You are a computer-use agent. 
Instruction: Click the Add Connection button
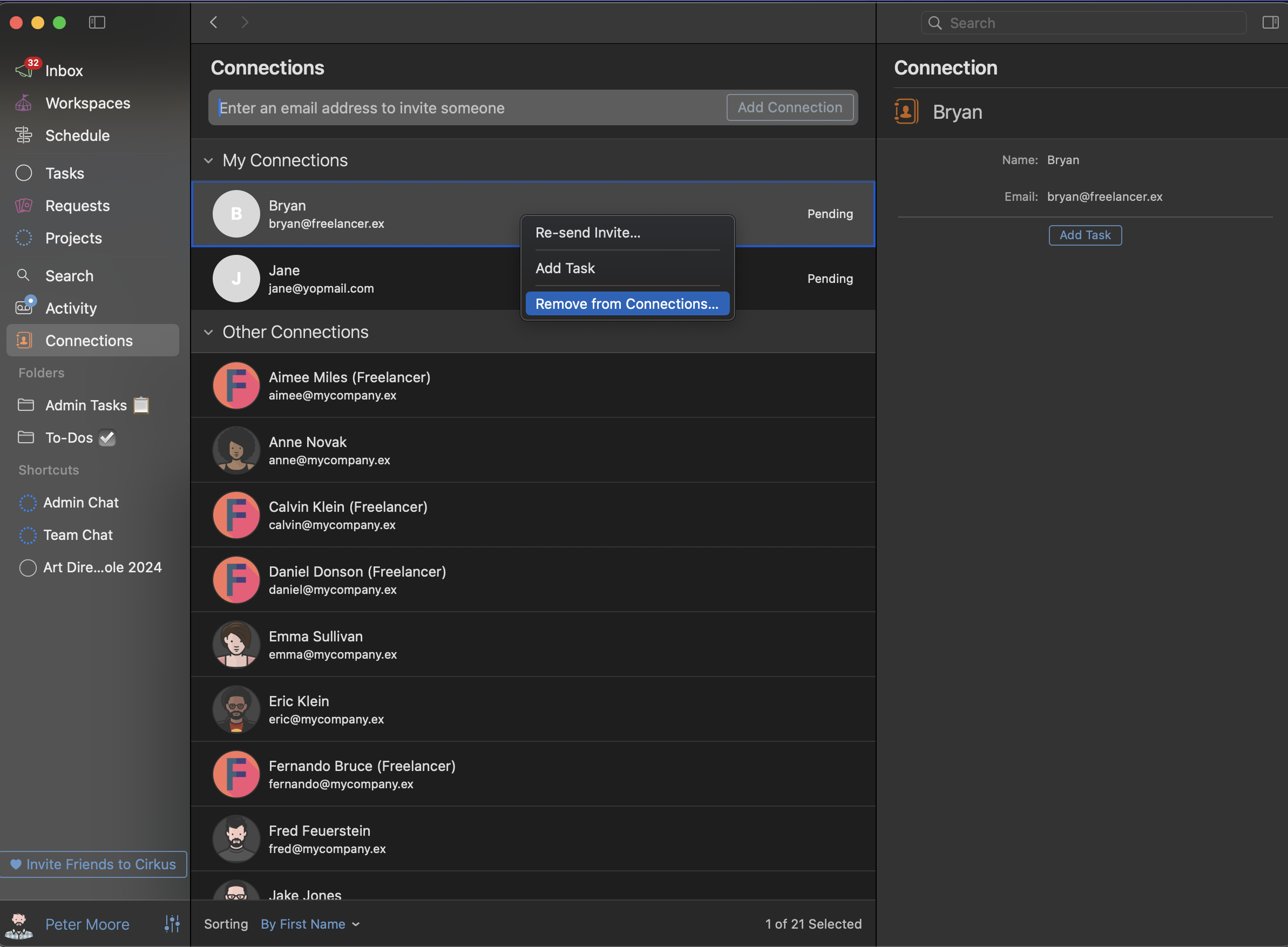coord(789,107)
